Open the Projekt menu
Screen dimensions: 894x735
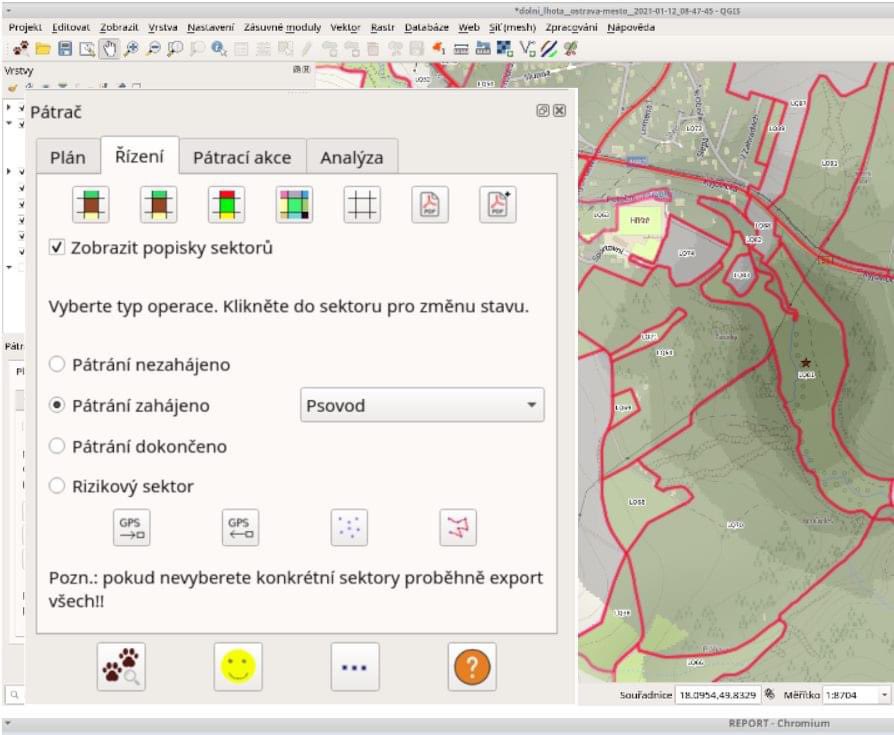pyautogui.click(x=25, y=27)
